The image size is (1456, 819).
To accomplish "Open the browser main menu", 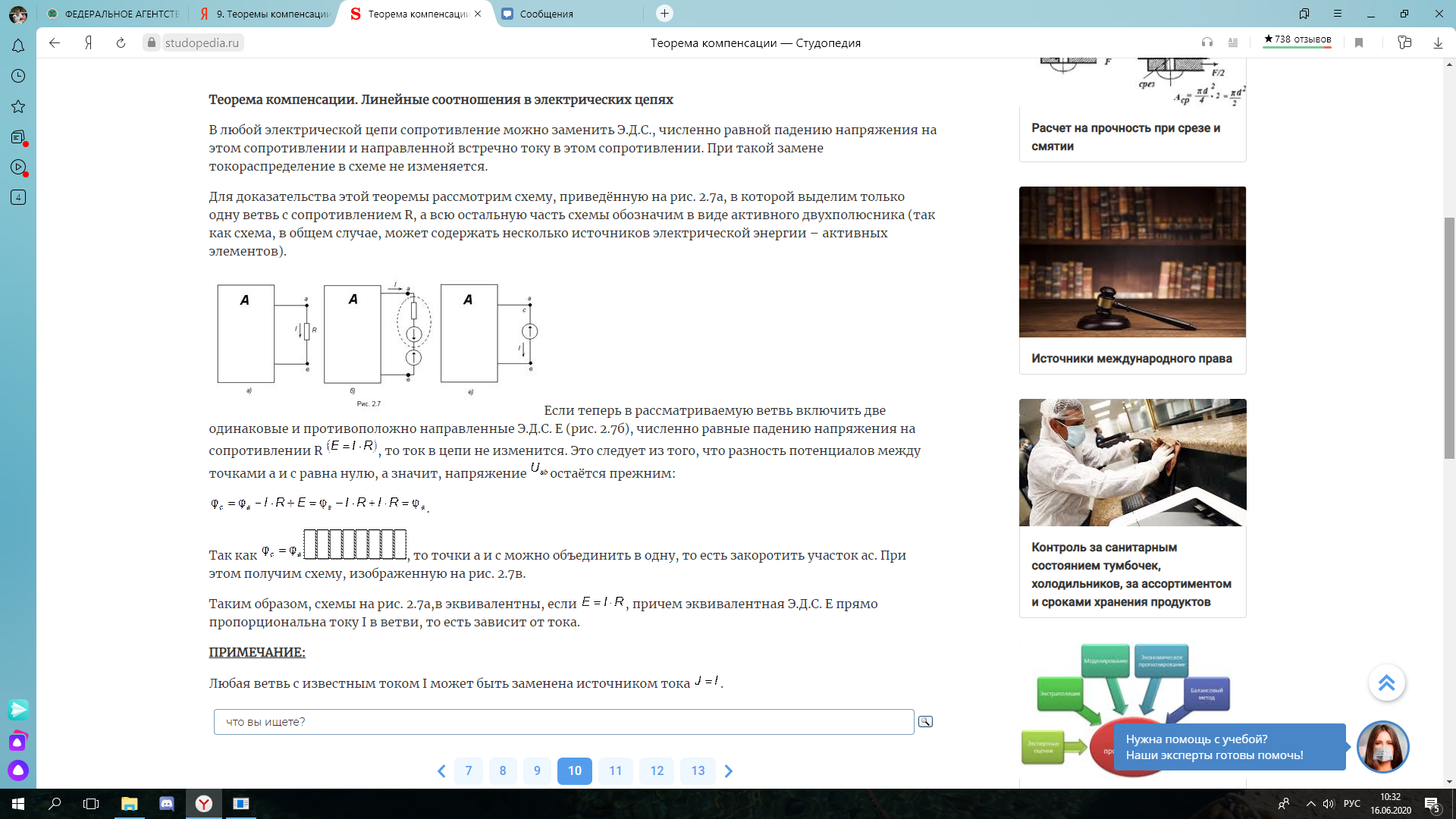I will point(1338,14).
